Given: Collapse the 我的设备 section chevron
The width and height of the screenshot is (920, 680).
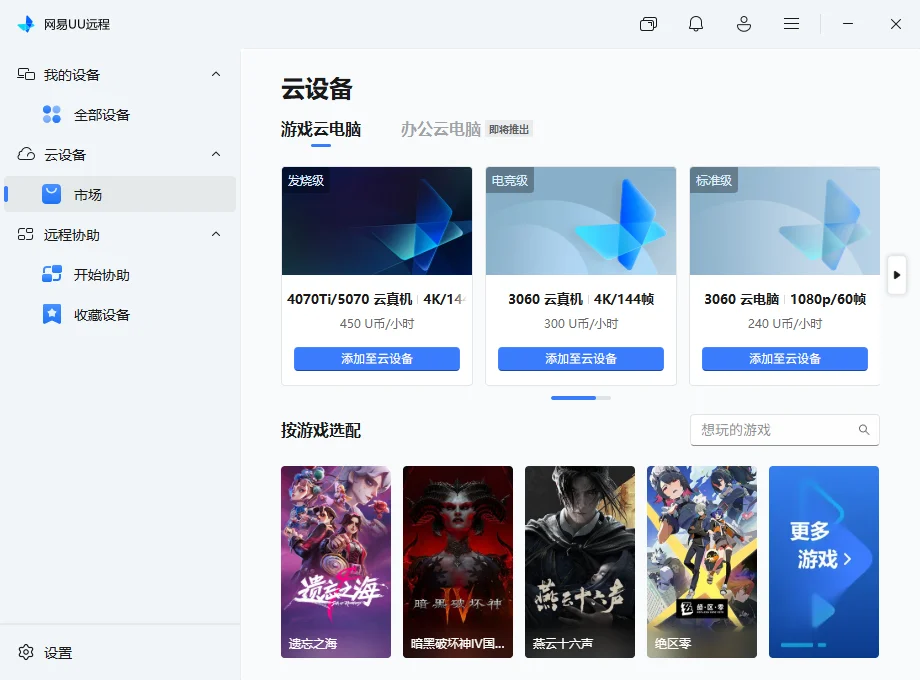Looking at the screenshot, I should tap(216, 75).
